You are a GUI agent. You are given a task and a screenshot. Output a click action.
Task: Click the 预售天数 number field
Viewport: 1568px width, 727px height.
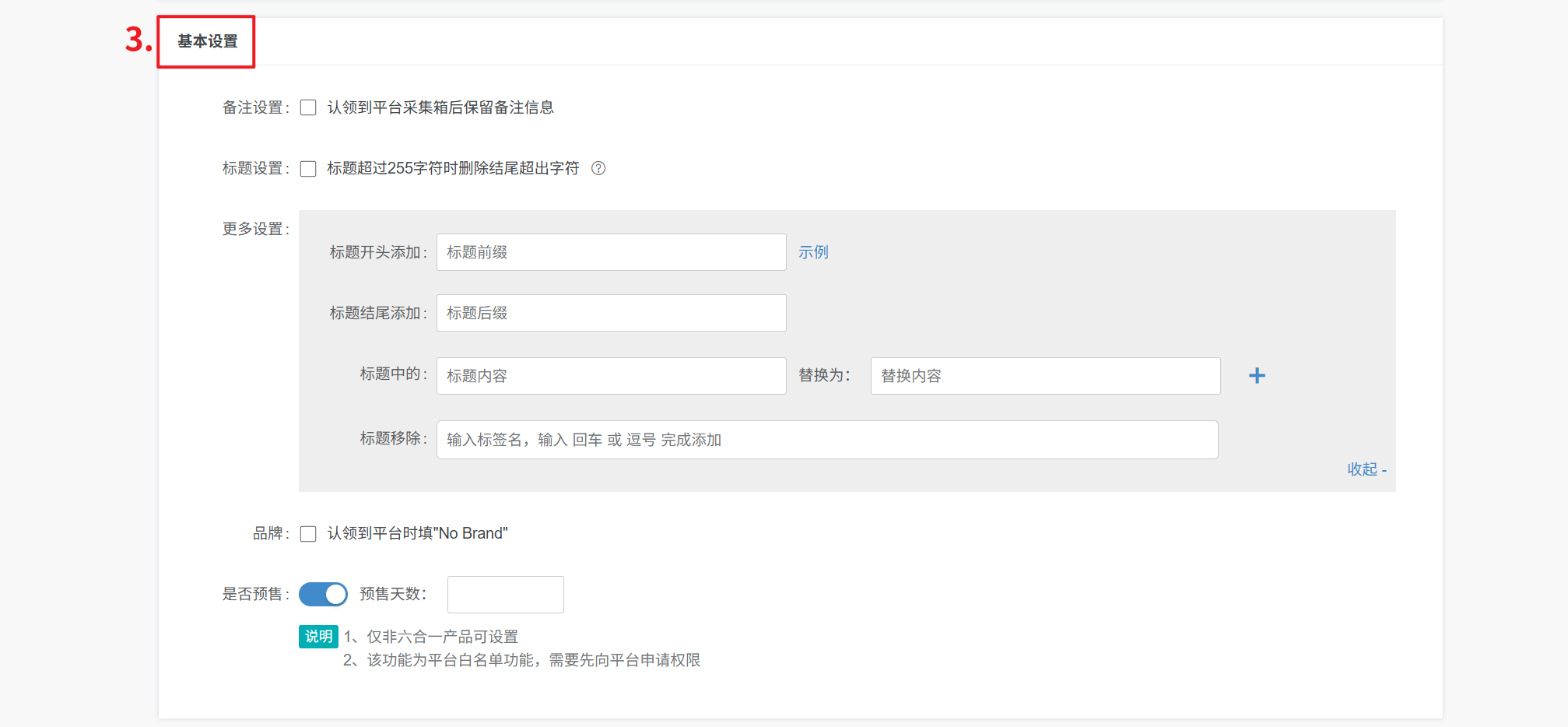(x=505, y=595)
